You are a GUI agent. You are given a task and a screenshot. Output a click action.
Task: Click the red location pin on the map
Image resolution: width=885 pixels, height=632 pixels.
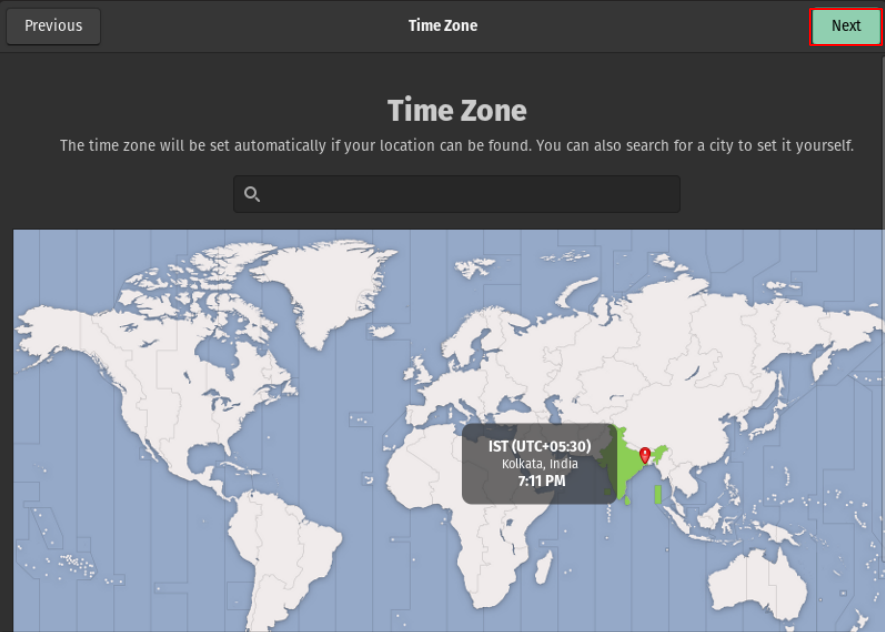coord(645,455)
